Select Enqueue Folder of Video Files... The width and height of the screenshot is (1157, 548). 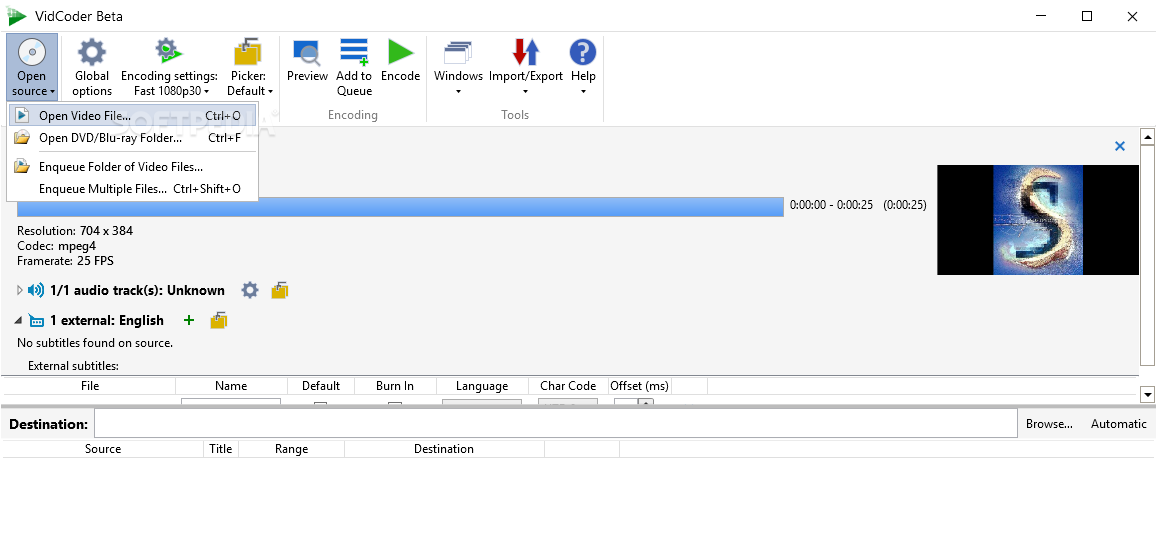click(x=133, y=167)
